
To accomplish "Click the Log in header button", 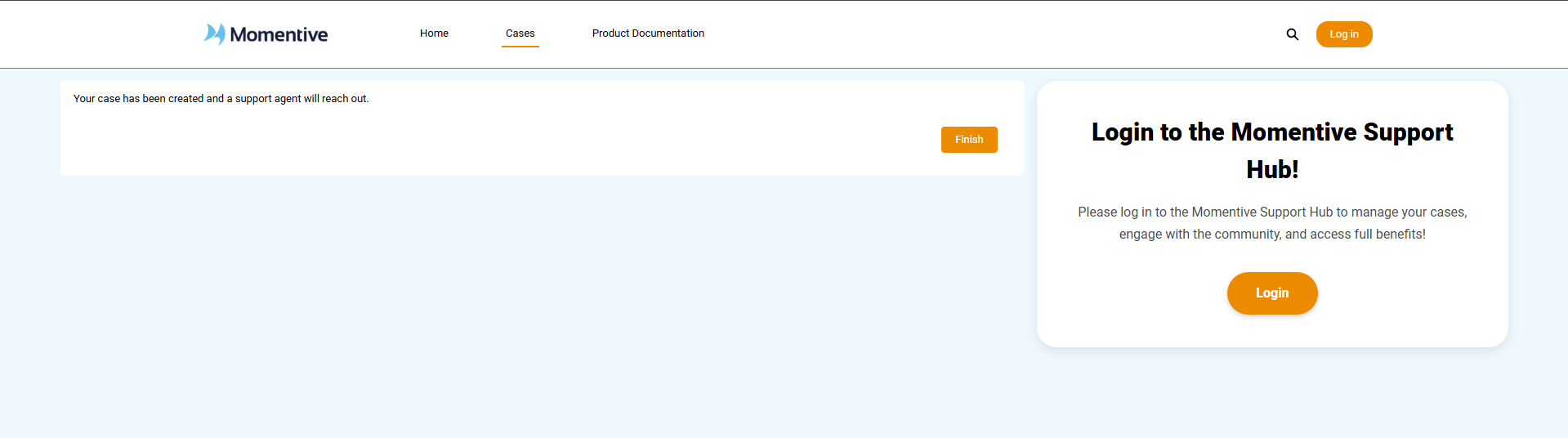I will 1344,34.
